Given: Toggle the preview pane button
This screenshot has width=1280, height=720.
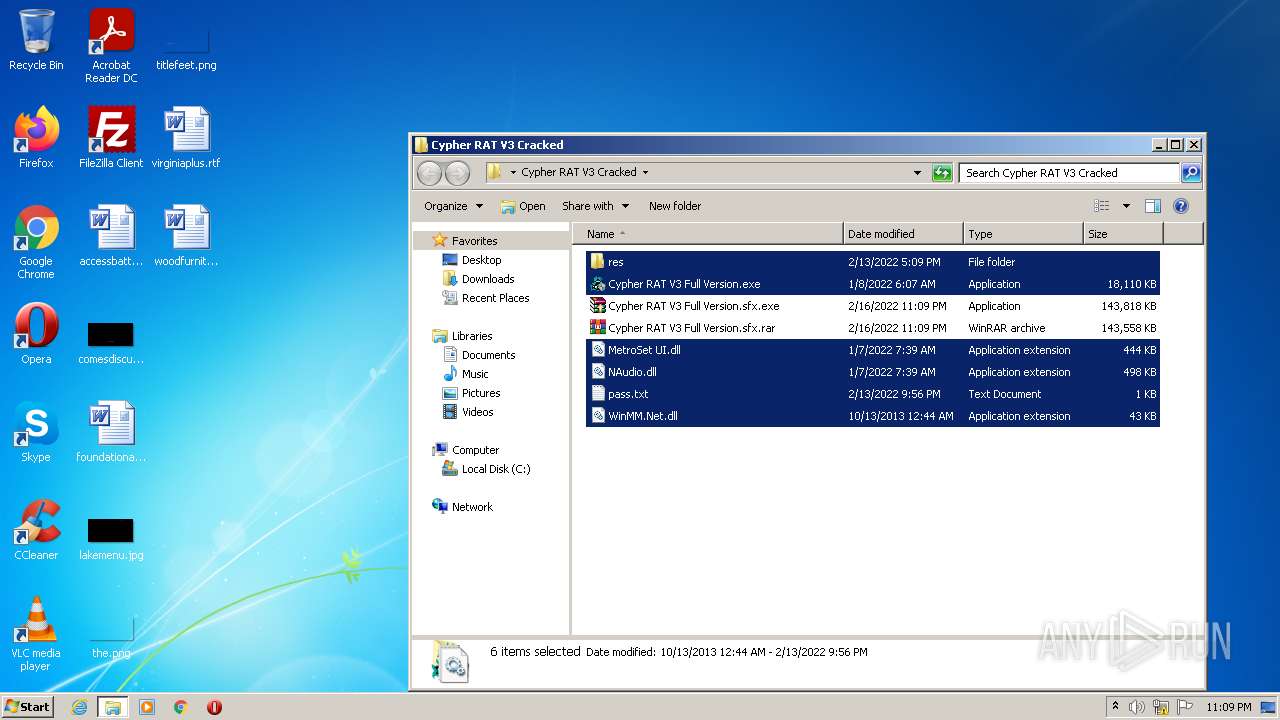Looking at the screenshot, I should pos(1152,206).
